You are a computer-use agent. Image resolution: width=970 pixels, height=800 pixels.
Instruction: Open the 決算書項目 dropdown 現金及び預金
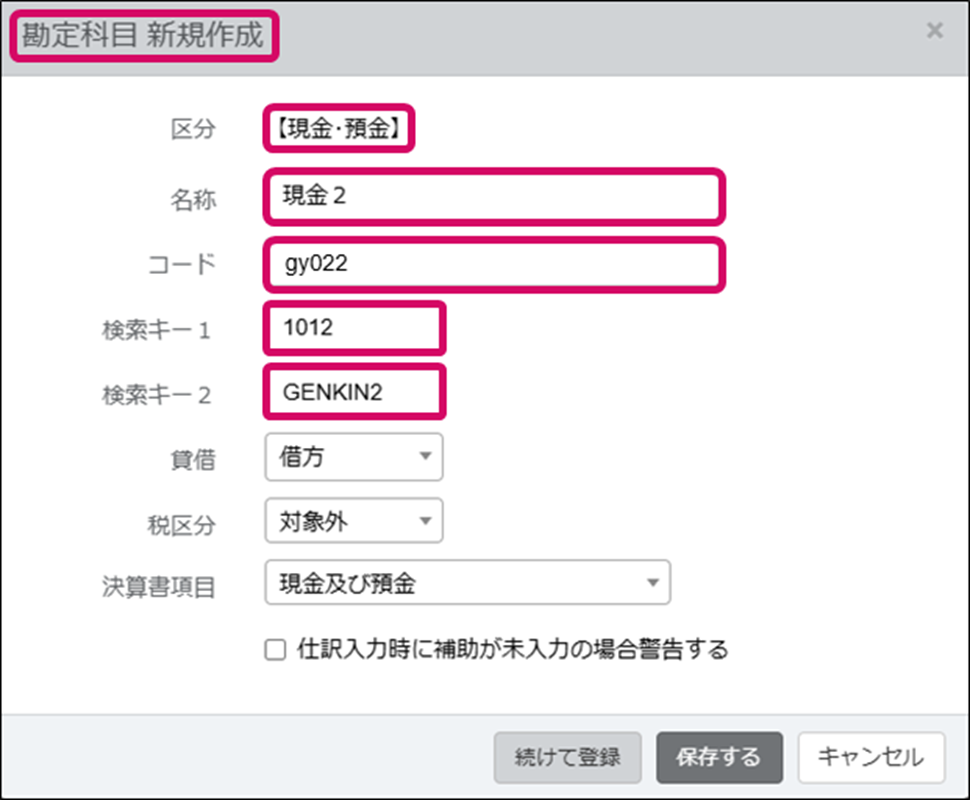pos(467,583)
